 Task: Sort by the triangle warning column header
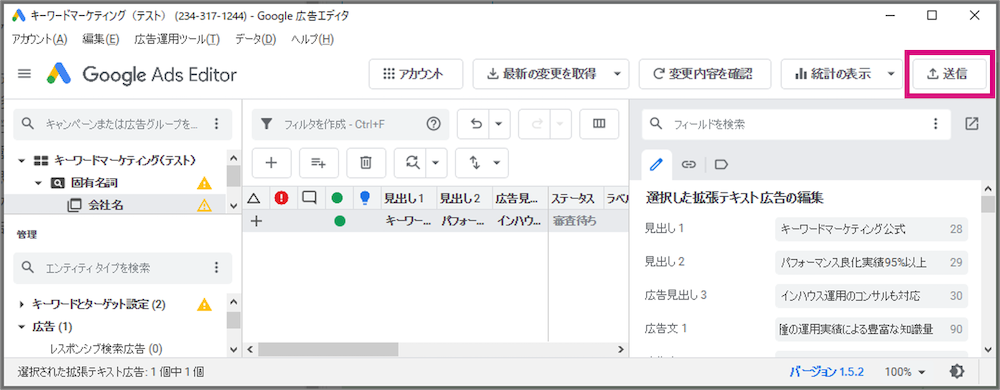(x=254, y=198)
